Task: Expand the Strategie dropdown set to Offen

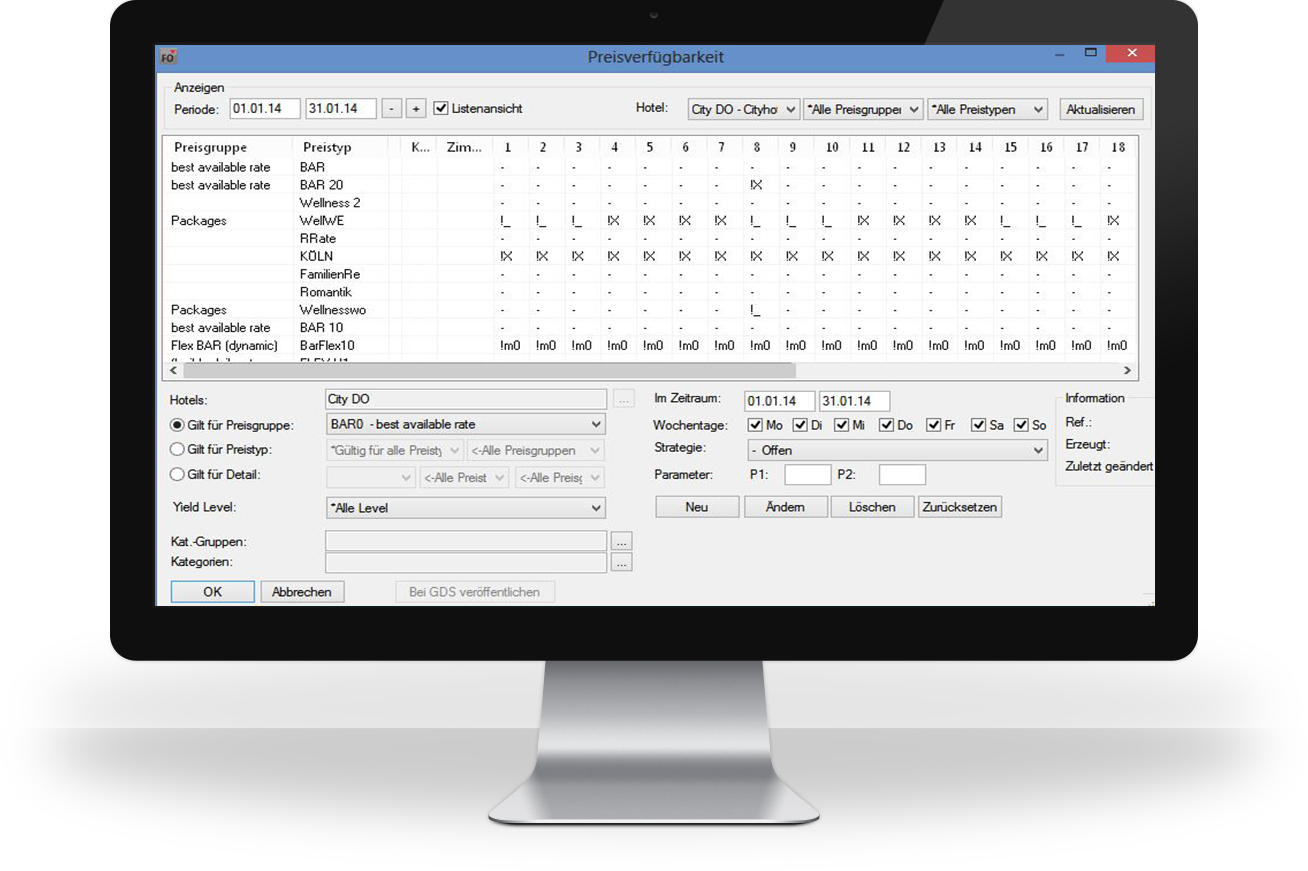Action: click(896, 451)
